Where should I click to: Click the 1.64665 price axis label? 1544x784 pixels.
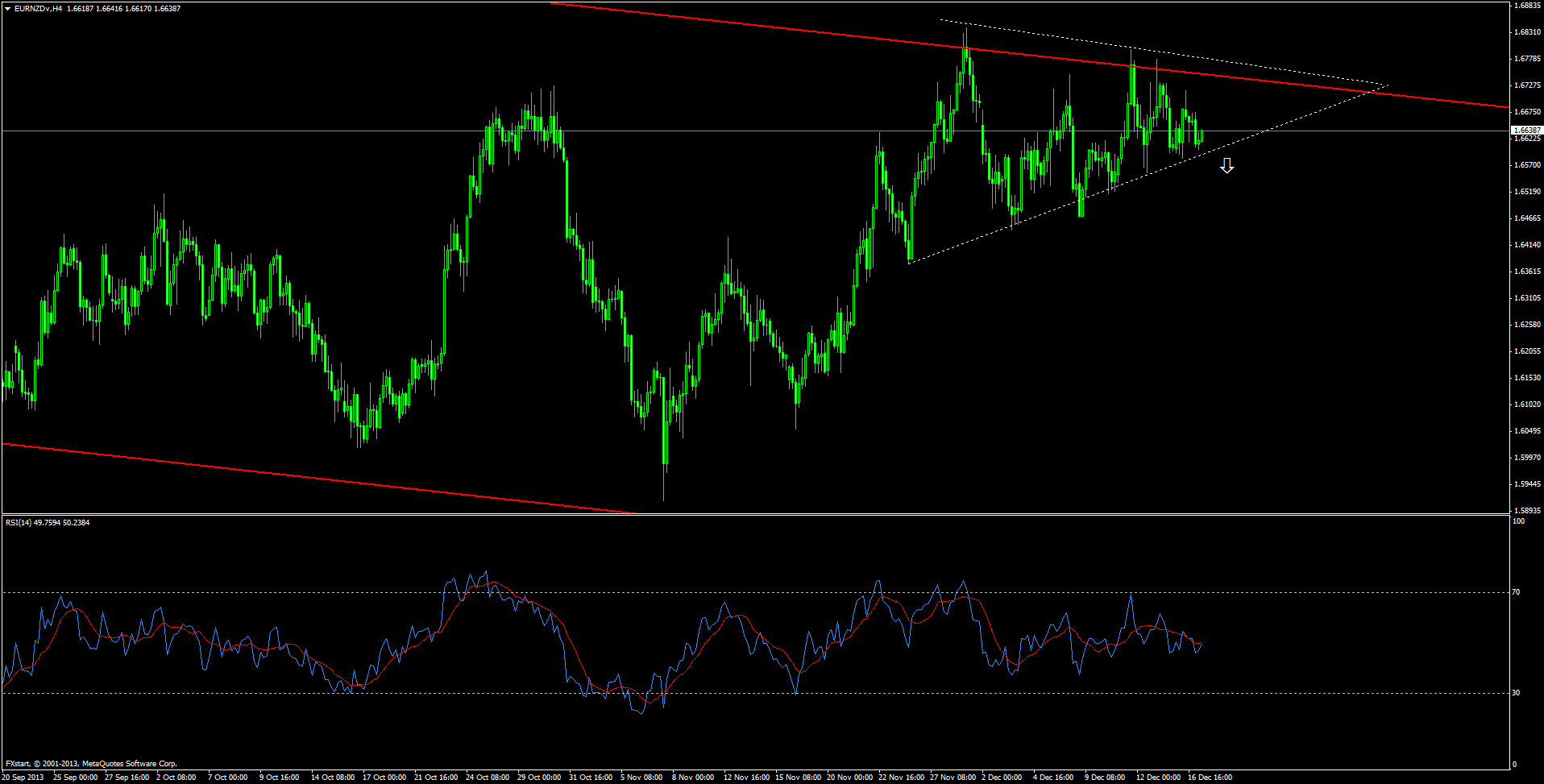click(x=1527, y=218)
